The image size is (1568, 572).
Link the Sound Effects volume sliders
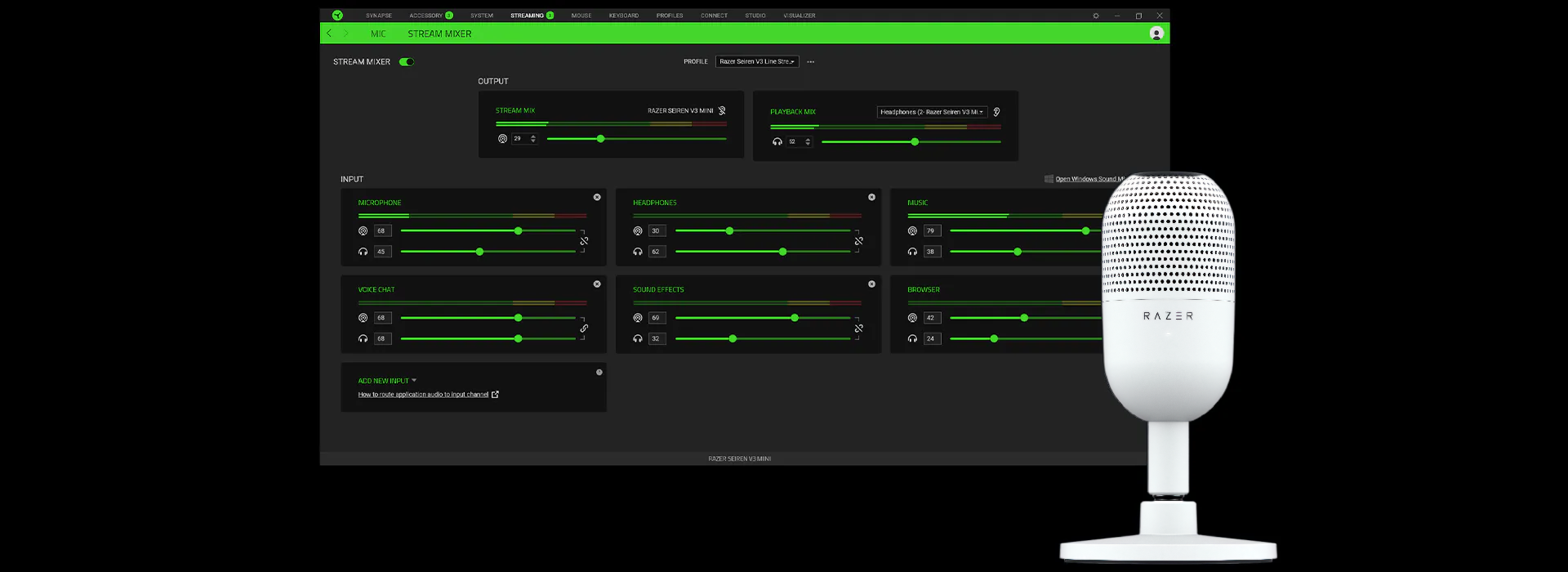point(858,328)
